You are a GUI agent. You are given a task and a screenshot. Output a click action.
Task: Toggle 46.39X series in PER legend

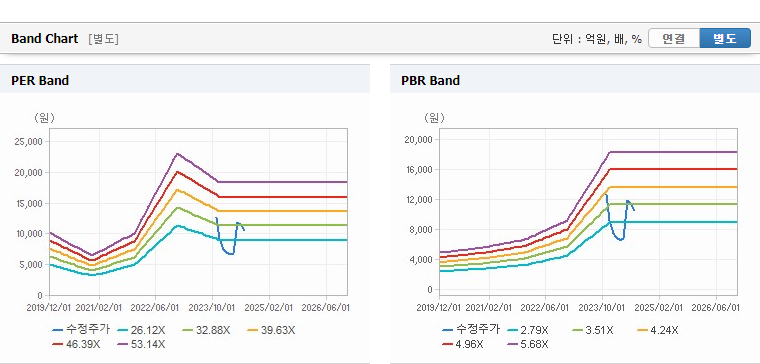pyautogui.click(x=77, y=344)
